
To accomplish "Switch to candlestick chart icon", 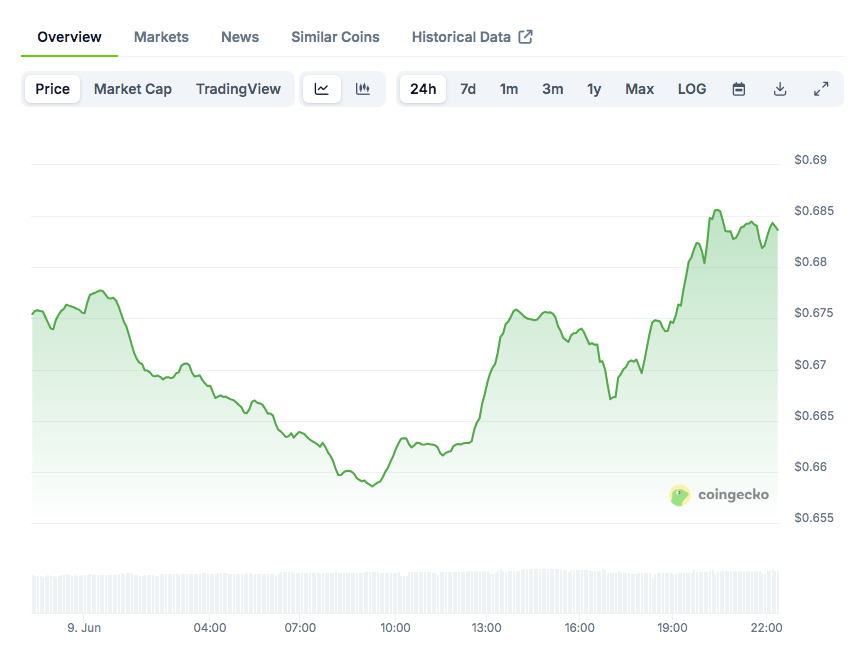I will pyautogui.click(x=363, y=89).
